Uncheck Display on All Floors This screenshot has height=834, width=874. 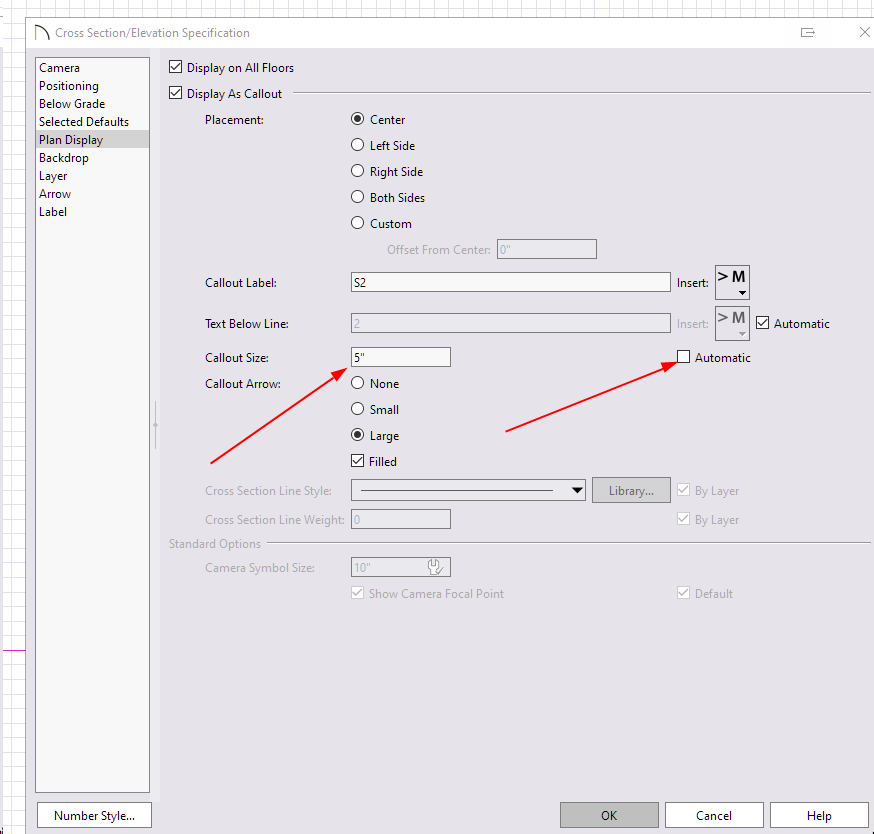click(x=176, y=68)
